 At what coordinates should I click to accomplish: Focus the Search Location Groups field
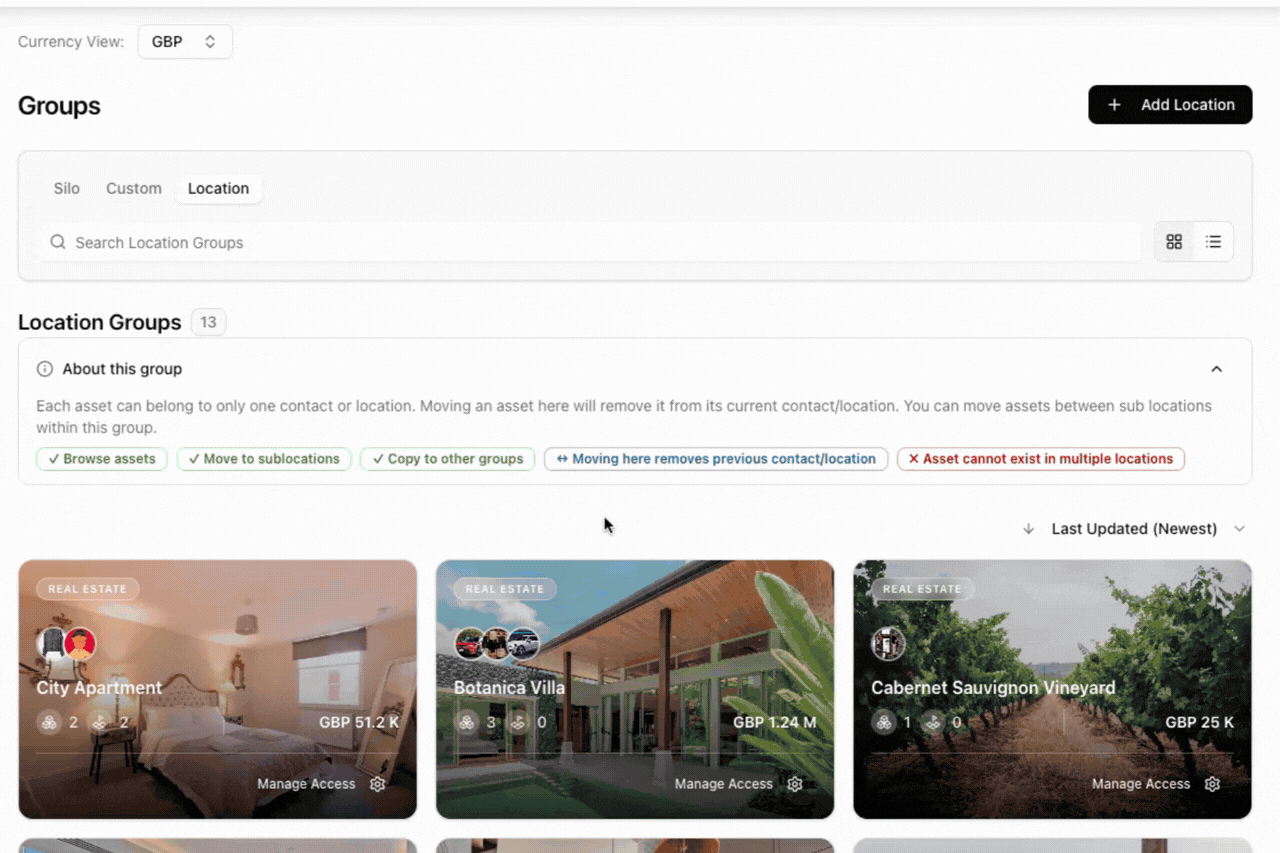pyautogui.click(x=590, y=242)
